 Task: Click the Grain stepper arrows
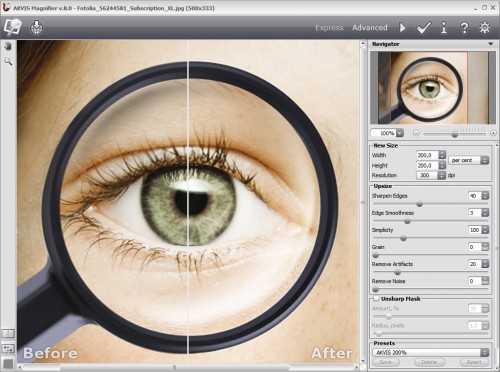[485, 247]
